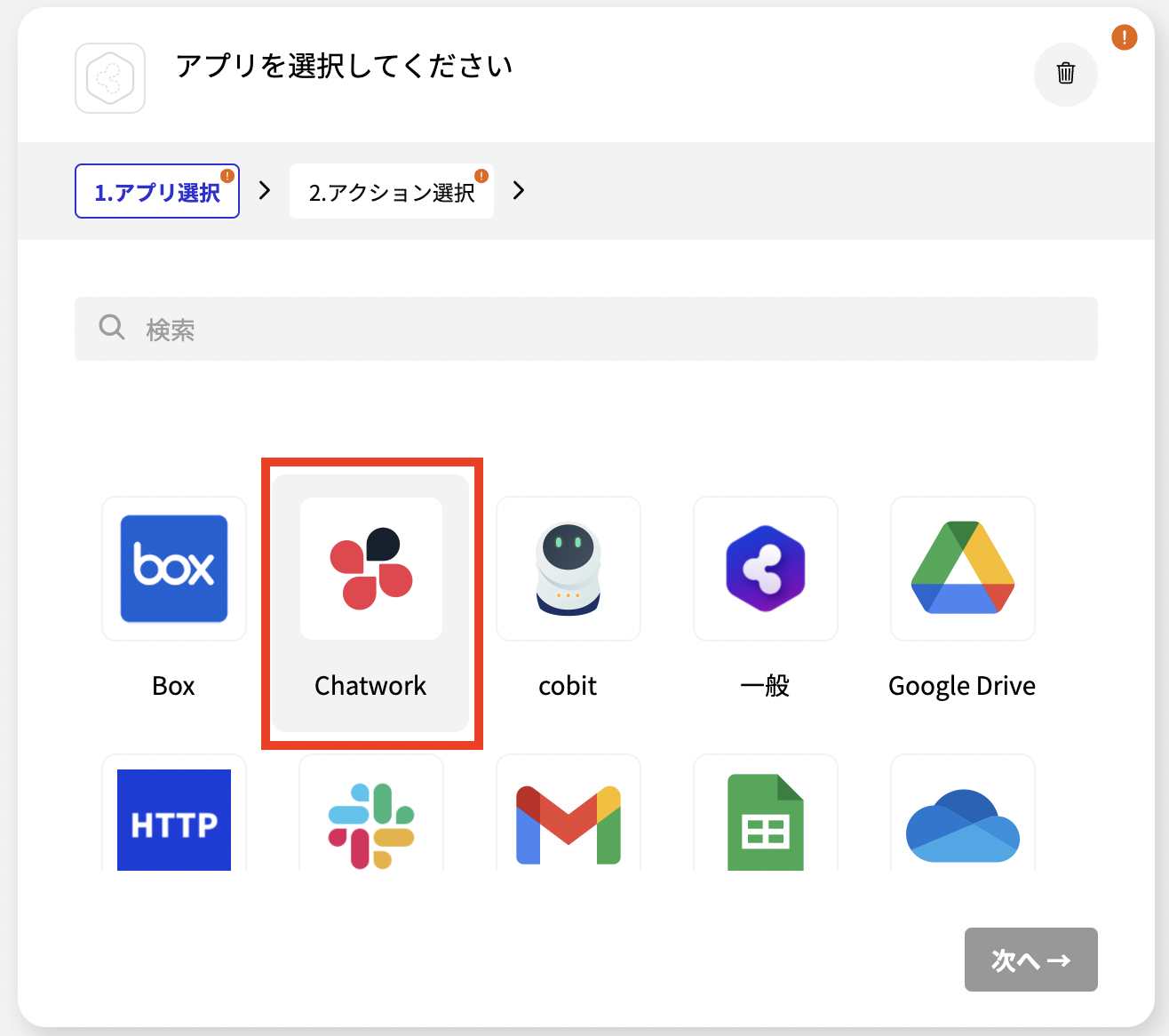Choose the Gmail app icon
Image resolution: width=1169 pixels, height=1036 pixels.
pyautogui.click(x=569, y=825)
